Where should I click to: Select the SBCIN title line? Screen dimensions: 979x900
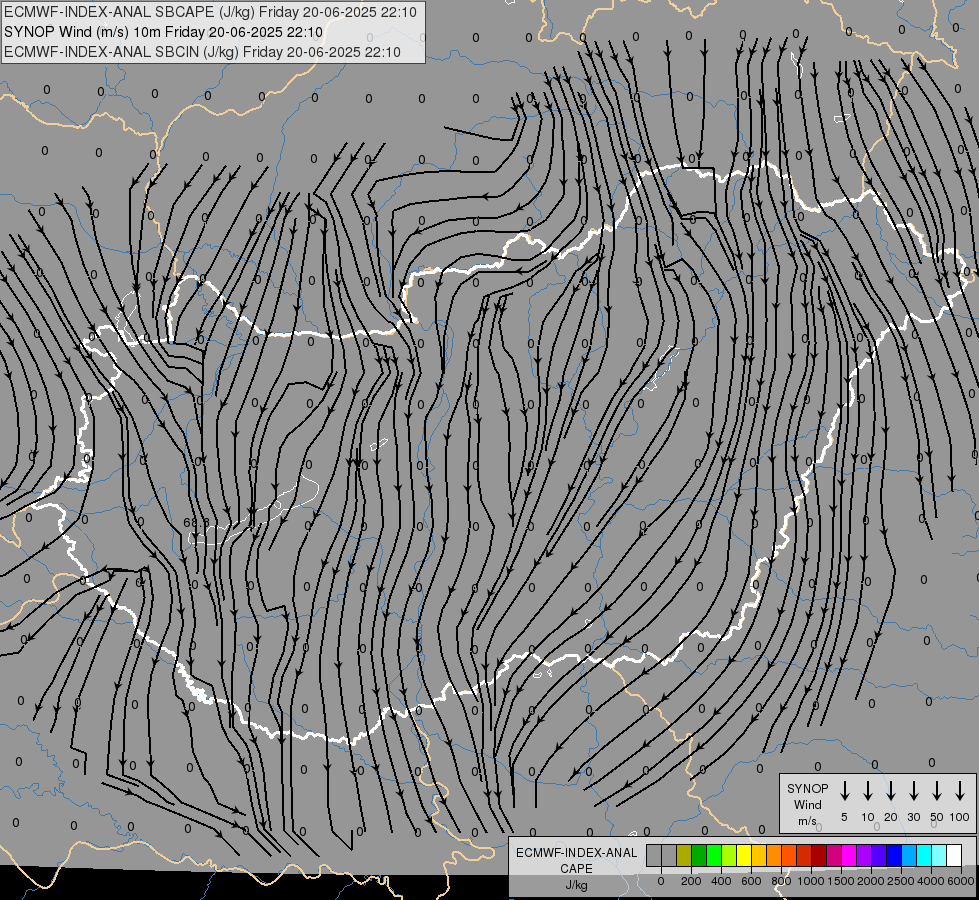coord(202,52)
